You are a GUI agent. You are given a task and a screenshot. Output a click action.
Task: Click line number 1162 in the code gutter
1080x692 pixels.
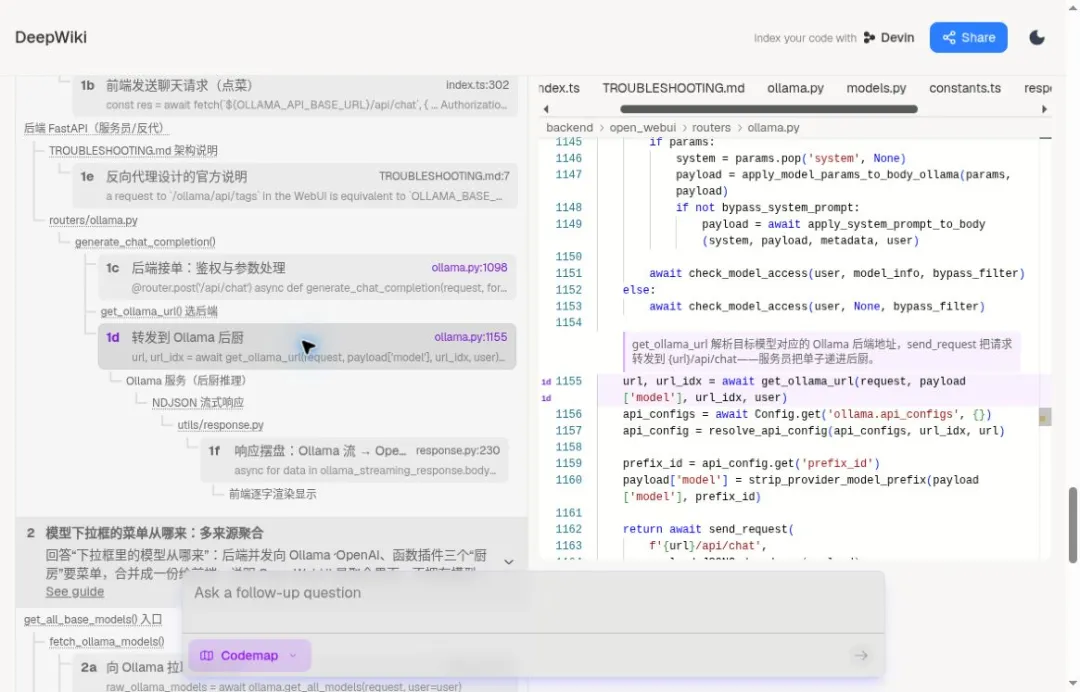point(568,529)
